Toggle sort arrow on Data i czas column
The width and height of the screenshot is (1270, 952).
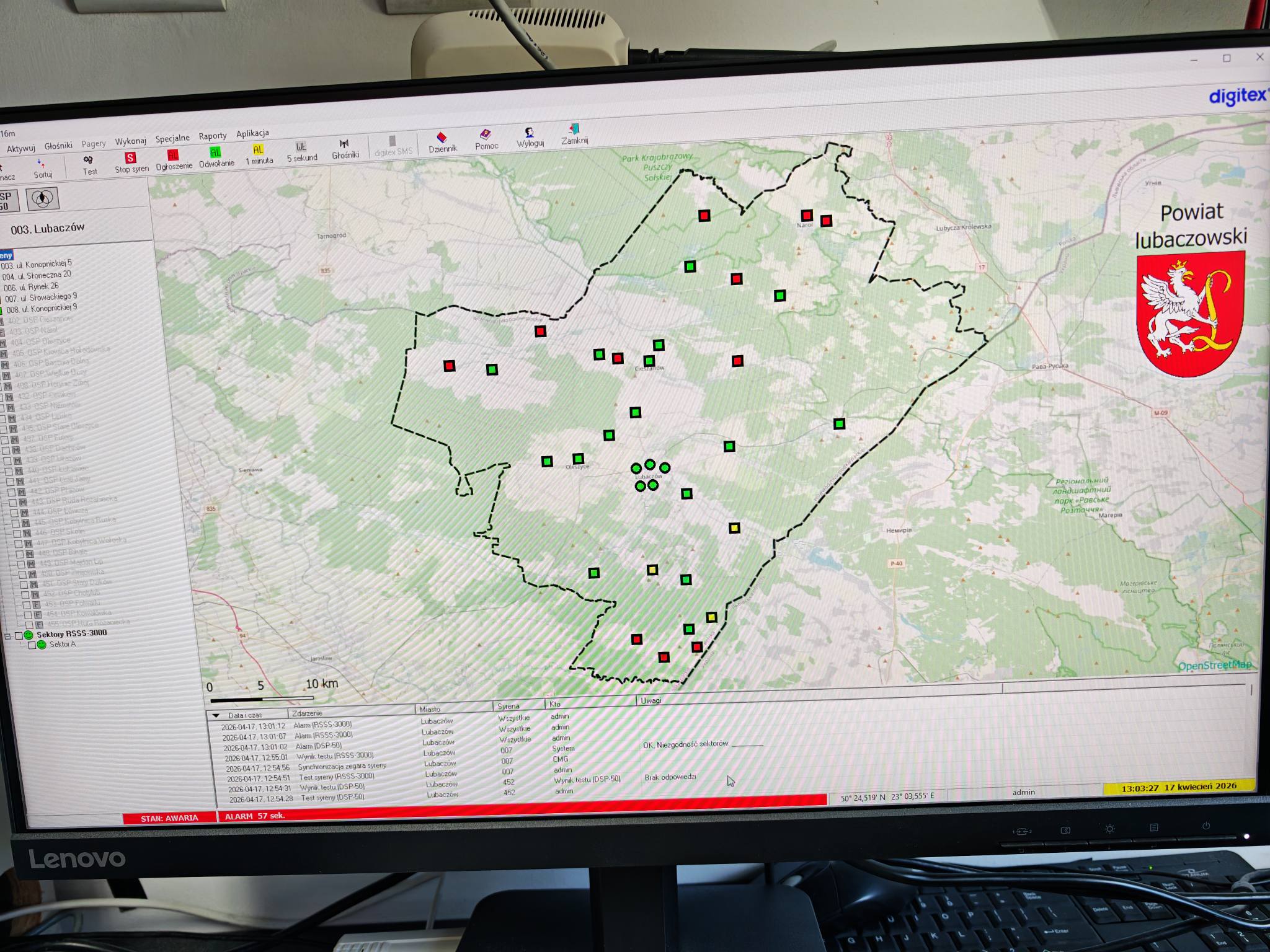tap(216, 715)
